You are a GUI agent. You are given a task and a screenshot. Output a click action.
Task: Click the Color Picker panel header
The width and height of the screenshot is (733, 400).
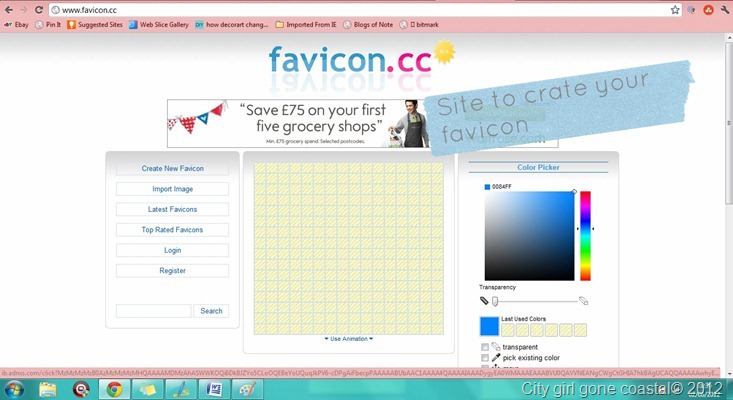[x=538, y=167]
